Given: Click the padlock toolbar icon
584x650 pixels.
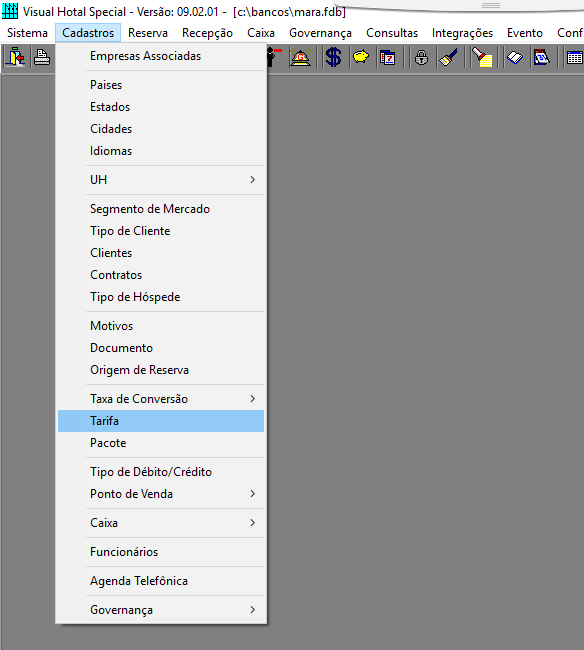Looking at the screenshot, I should pyautogui.click(x=422, y=57).
